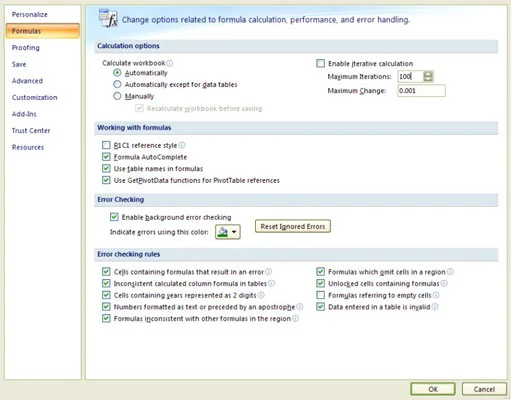Click OK to apply options
The width and height of the screenshot is (511, 400).
click(x=433, y=389)
